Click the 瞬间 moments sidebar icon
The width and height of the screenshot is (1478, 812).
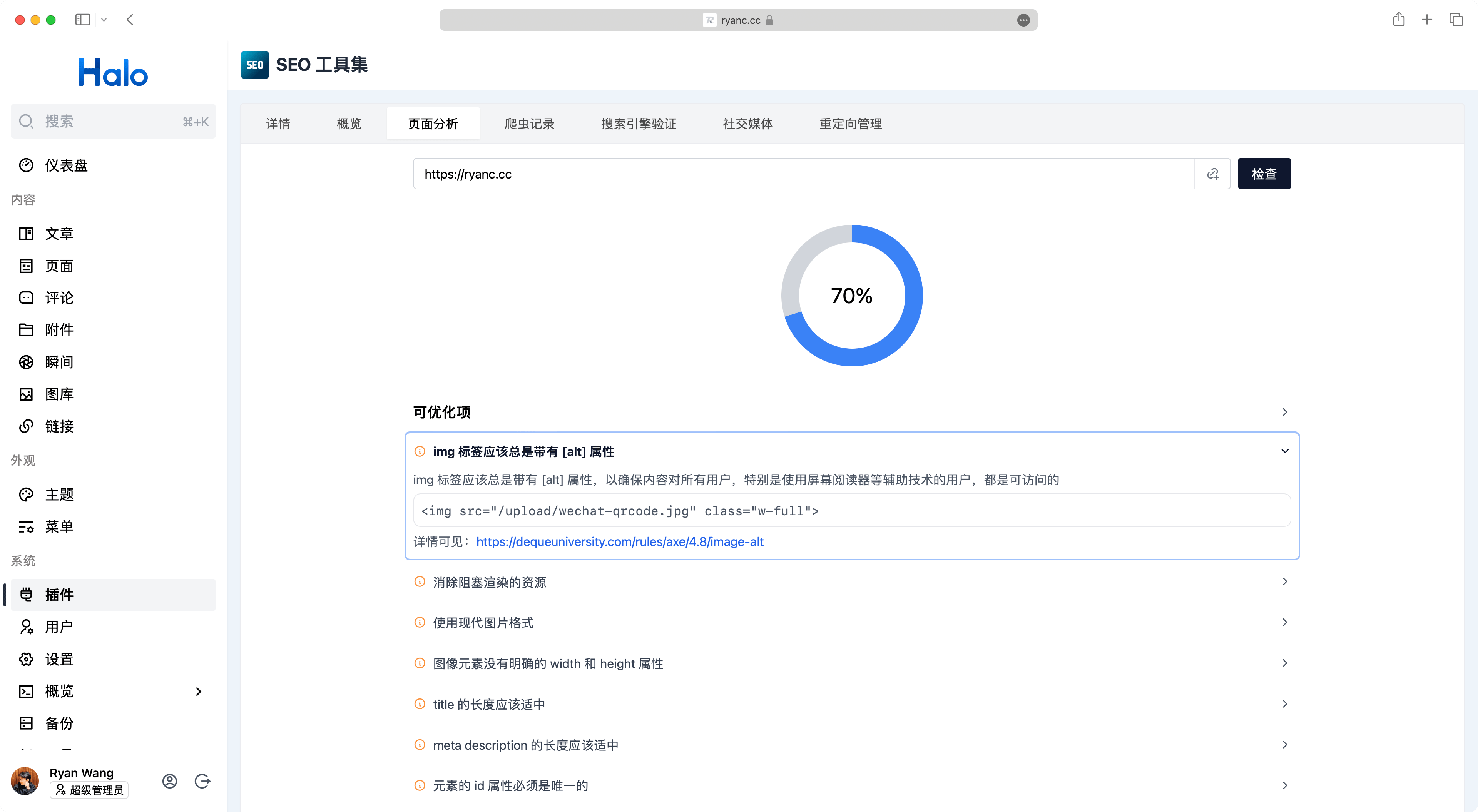27,362
